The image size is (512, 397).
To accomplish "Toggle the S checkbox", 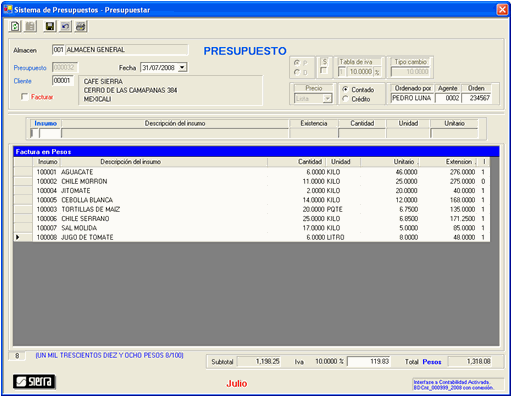I will tap(323, 70).
